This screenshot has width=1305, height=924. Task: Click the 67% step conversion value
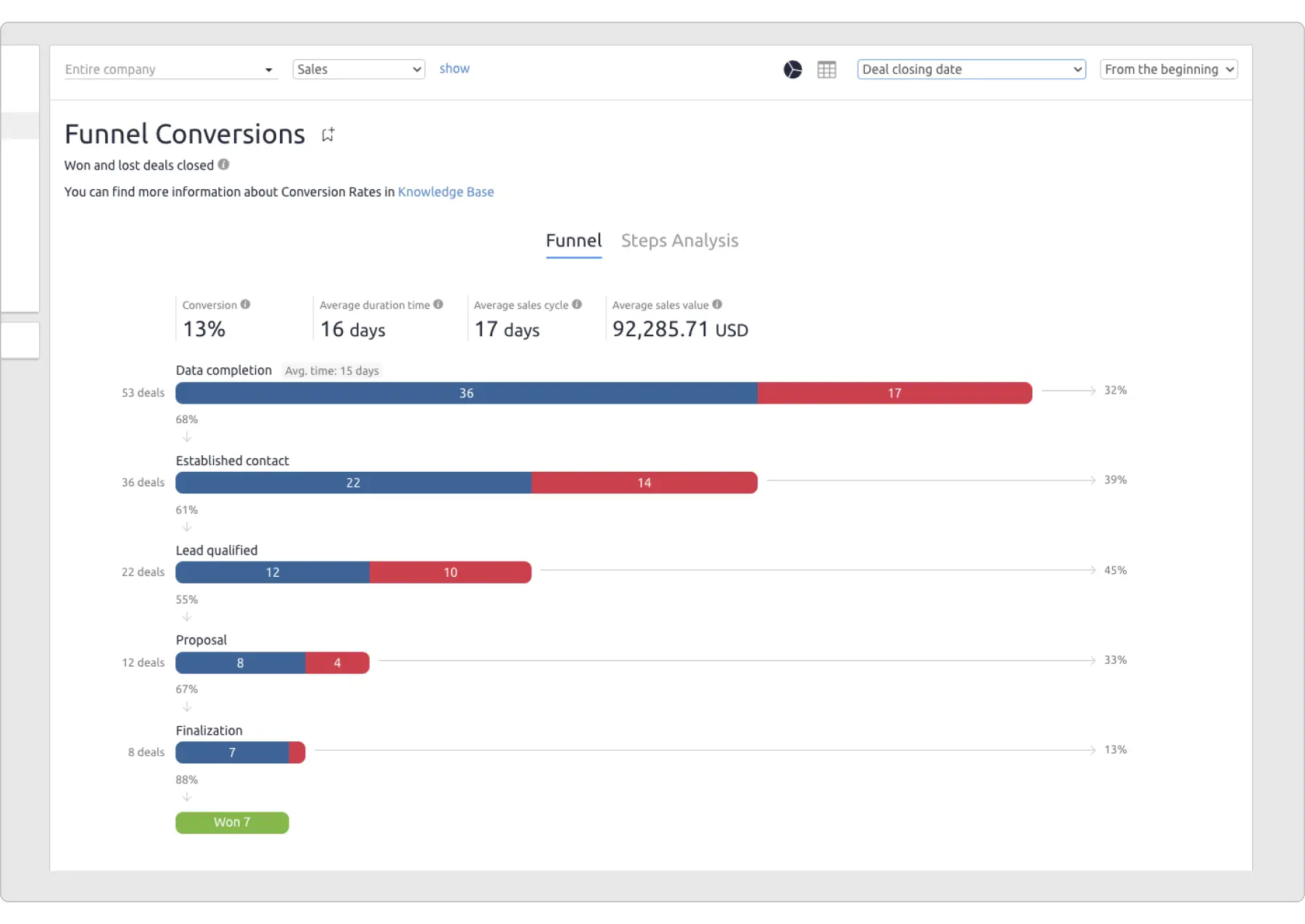186,689
